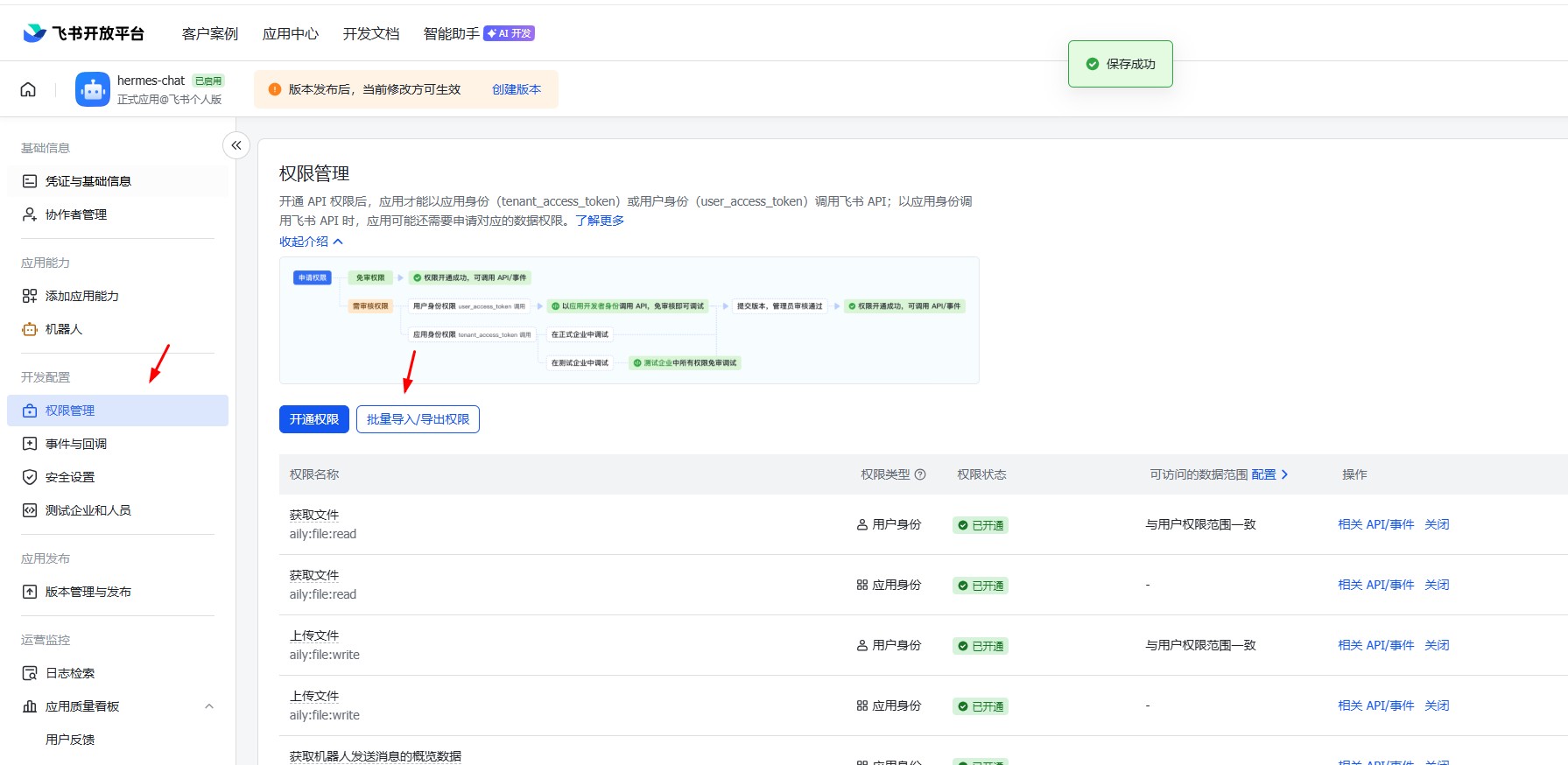1568x765 pixels.
Task: Open 配置 for accessible data range
Action: [1269, 474]
